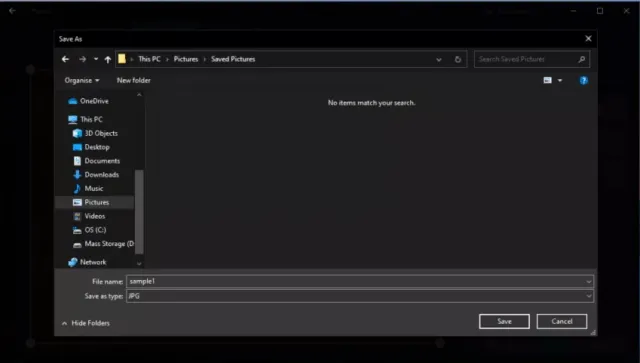Select Pictures in the navigation tree

[97, 202]
